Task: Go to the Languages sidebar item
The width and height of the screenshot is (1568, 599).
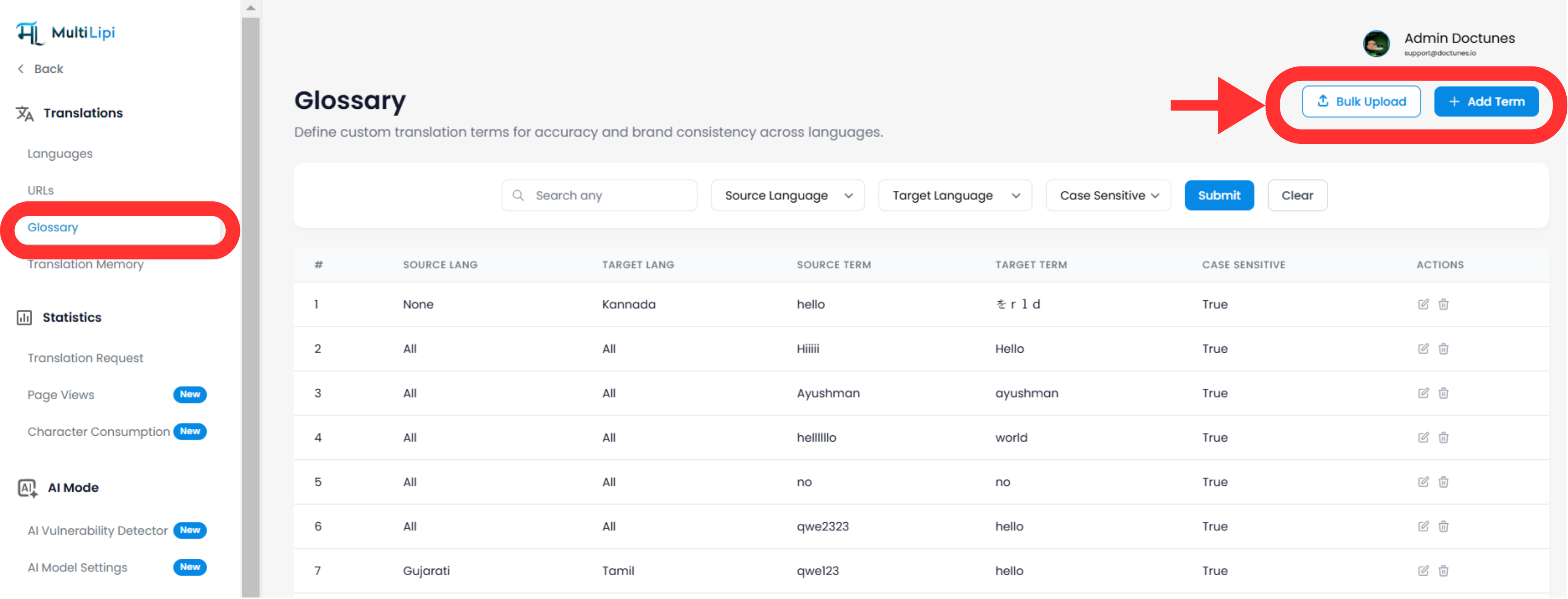Action: (x=60, y=154)
